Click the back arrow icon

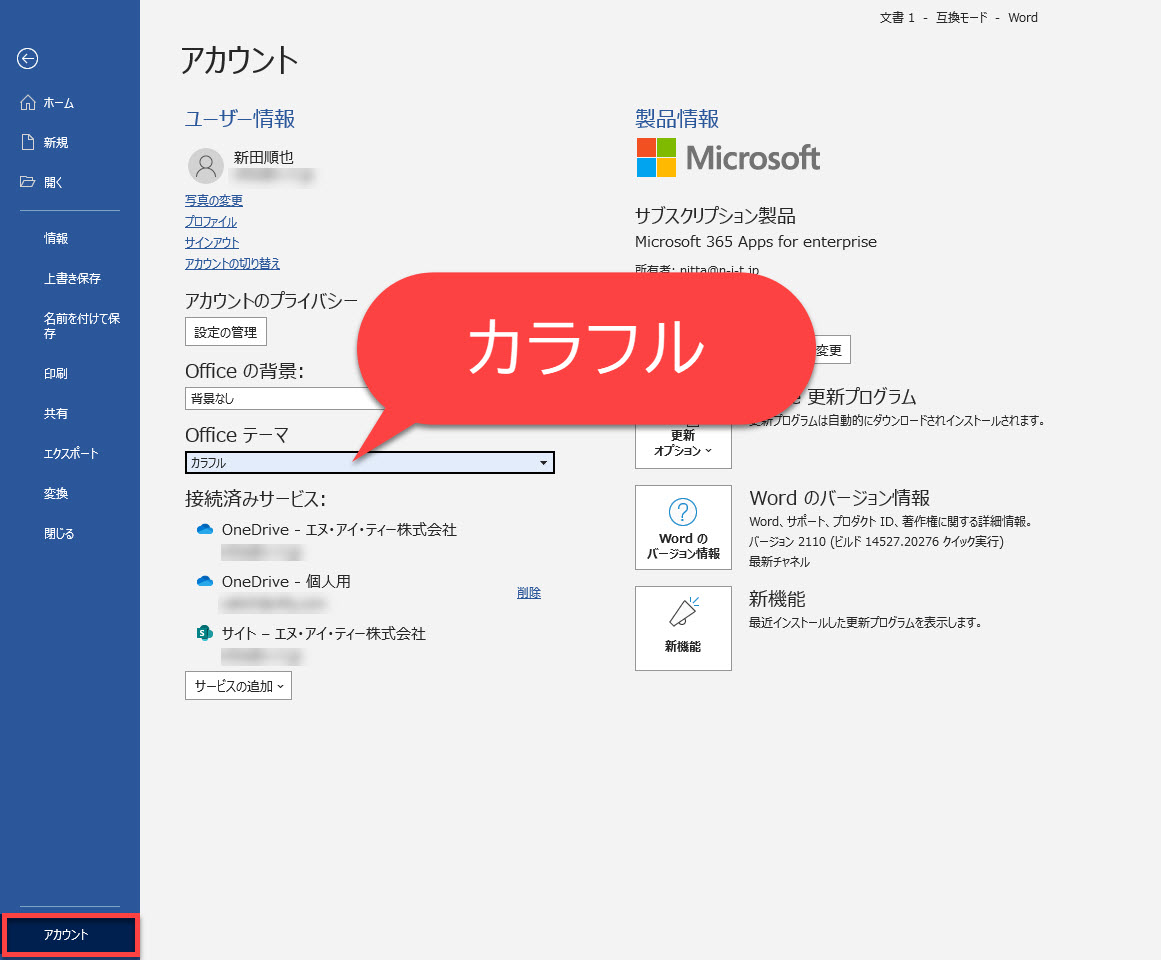coord(27,59)
